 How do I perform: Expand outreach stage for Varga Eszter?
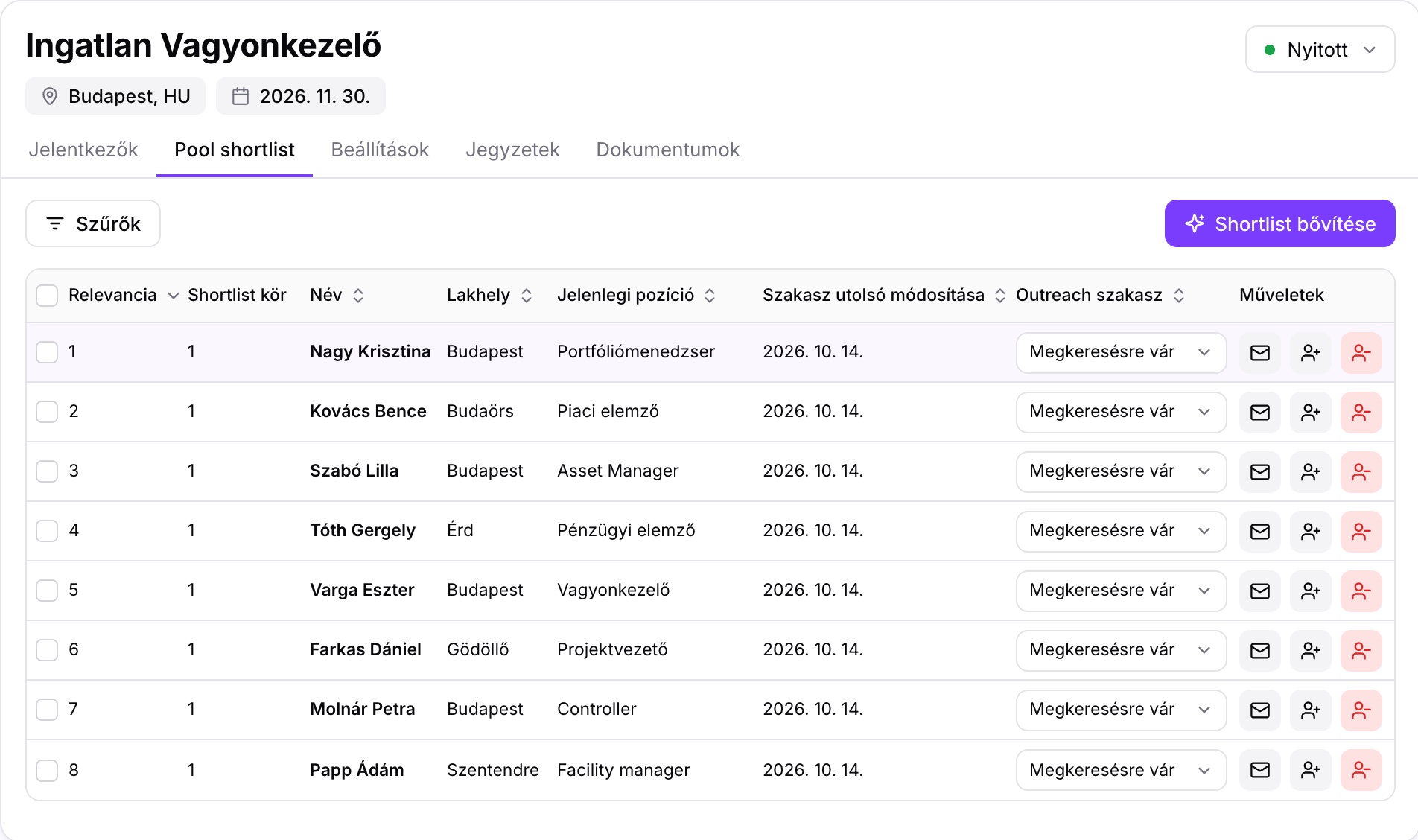tap(1121, 591)
